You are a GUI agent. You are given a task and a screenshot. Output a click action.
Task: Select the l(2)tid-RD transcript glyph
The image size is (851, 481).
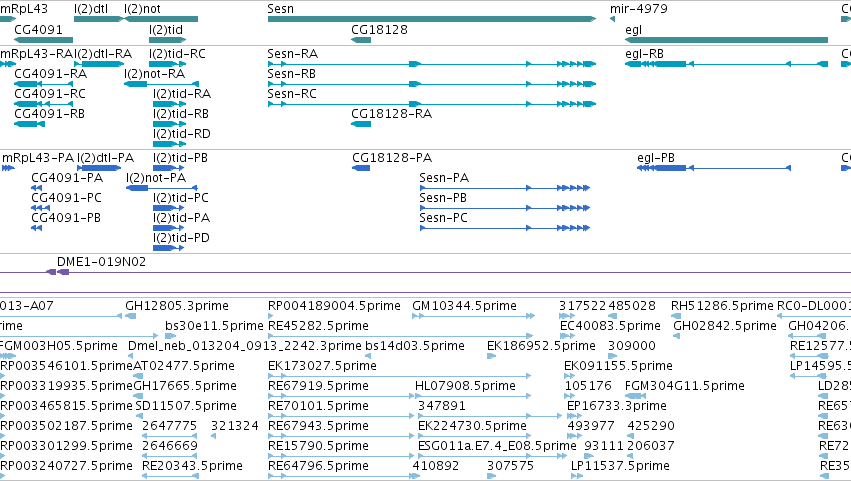(x=169, y=144)
